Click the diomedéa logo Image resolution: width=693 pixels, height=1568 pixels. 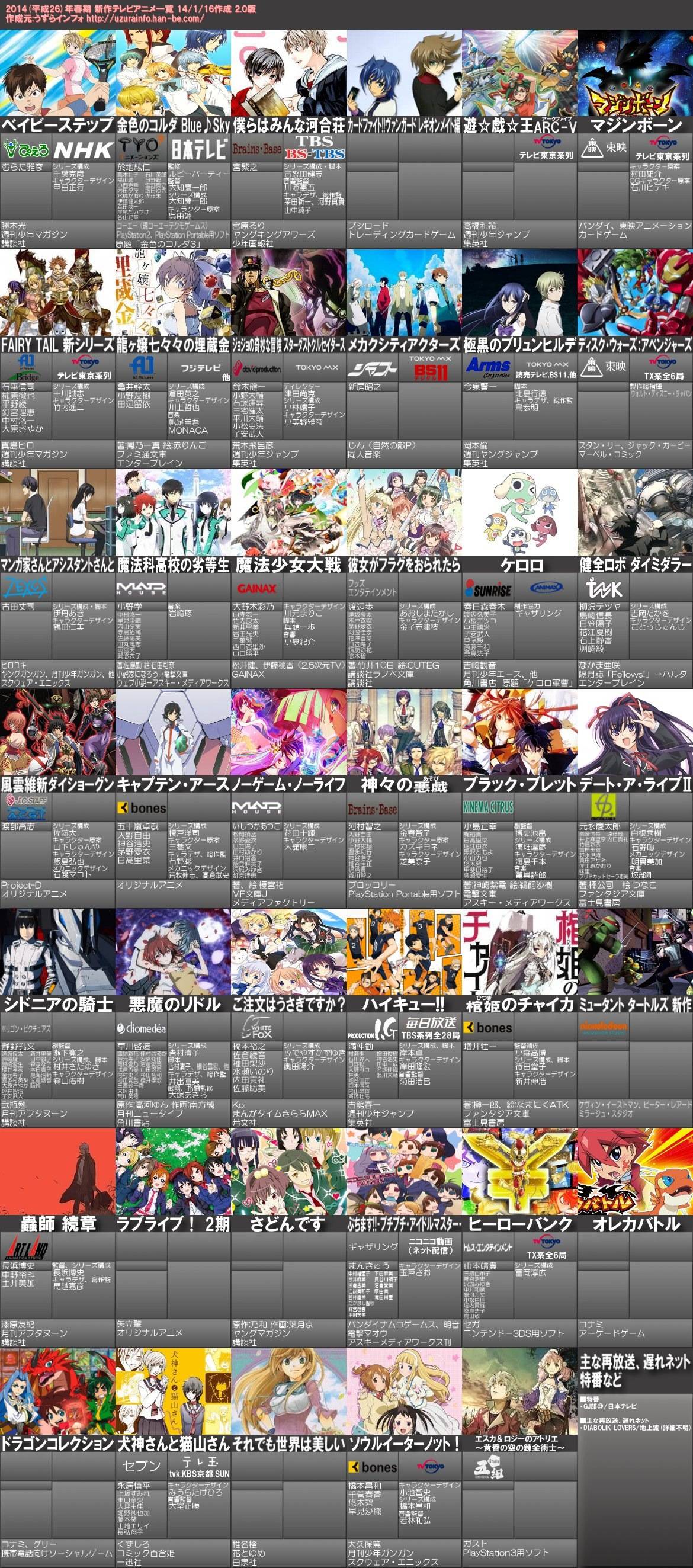pos(141,1028)
